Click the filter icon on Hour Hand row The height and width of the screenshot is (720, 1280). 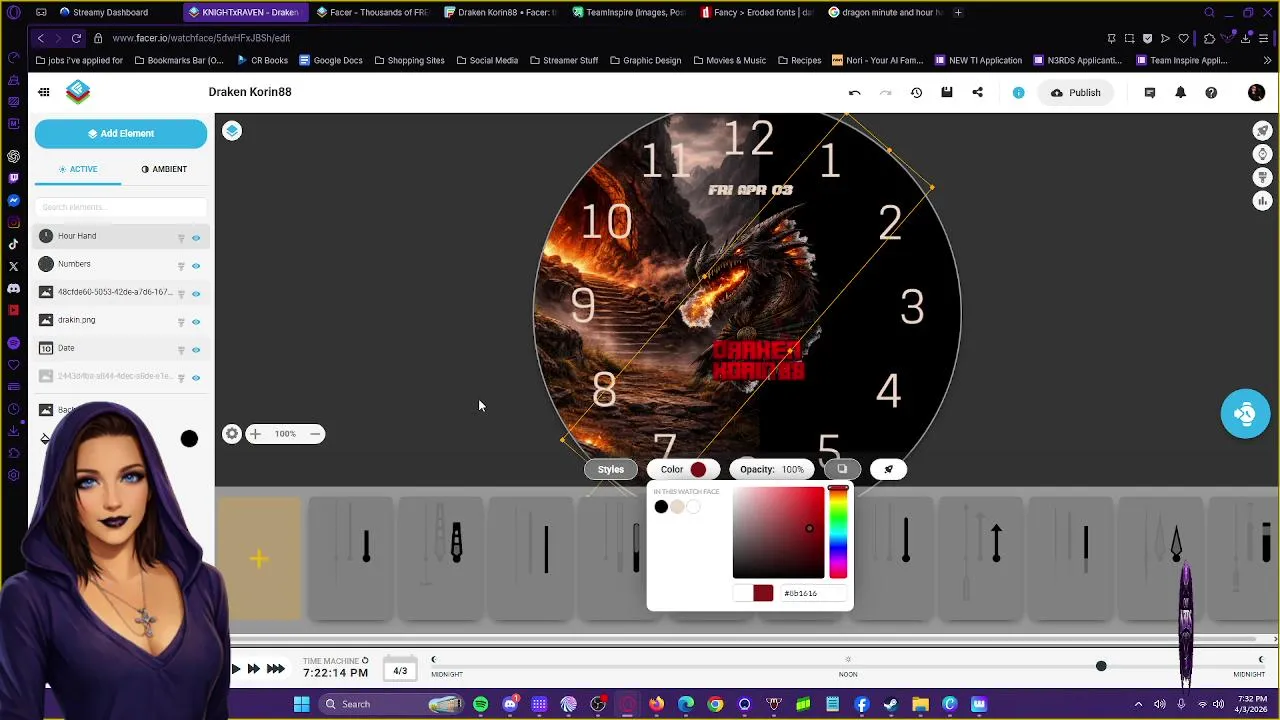[x=181, y=238]
